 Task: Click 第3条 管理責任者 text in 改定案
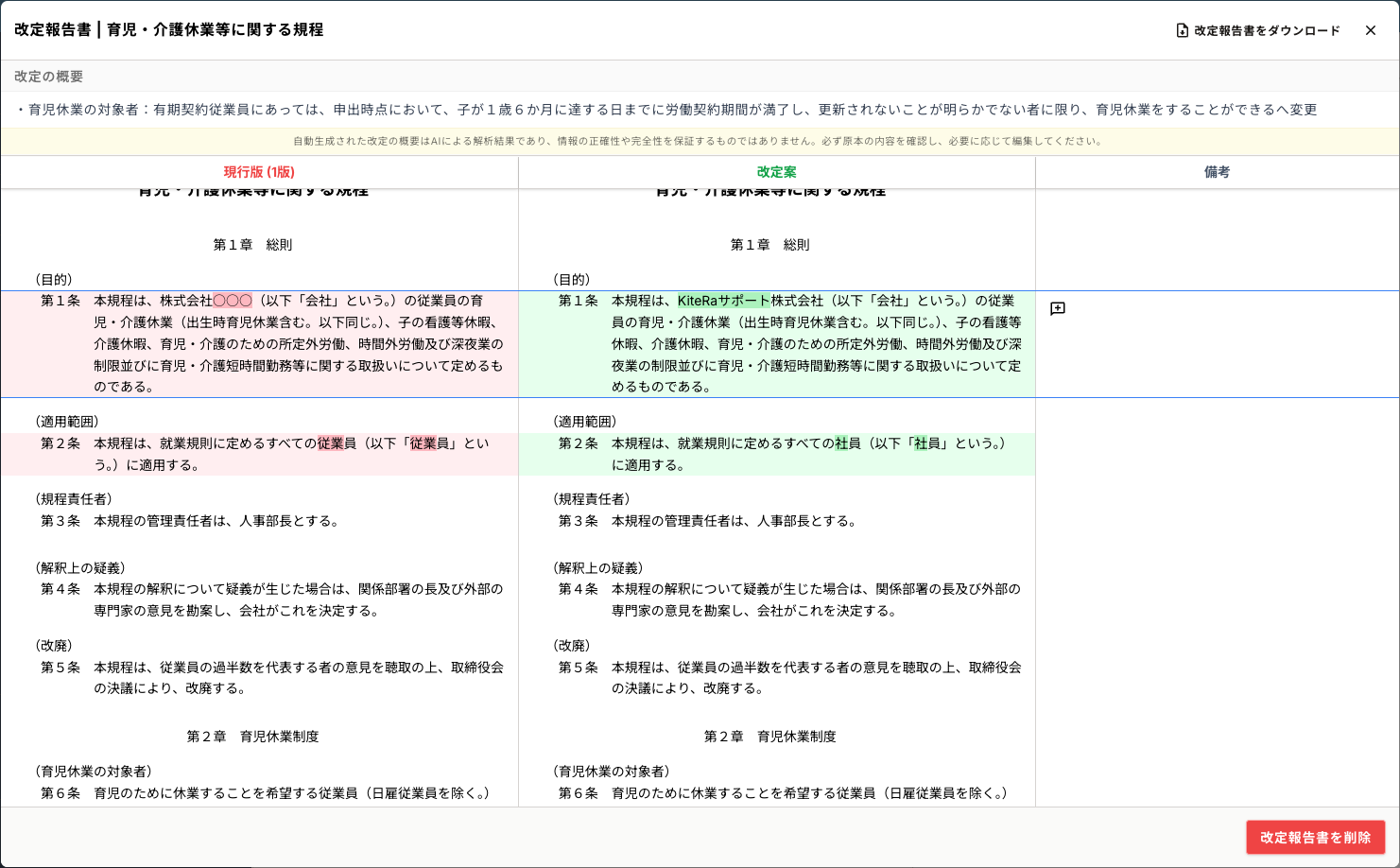click(733, 521)
